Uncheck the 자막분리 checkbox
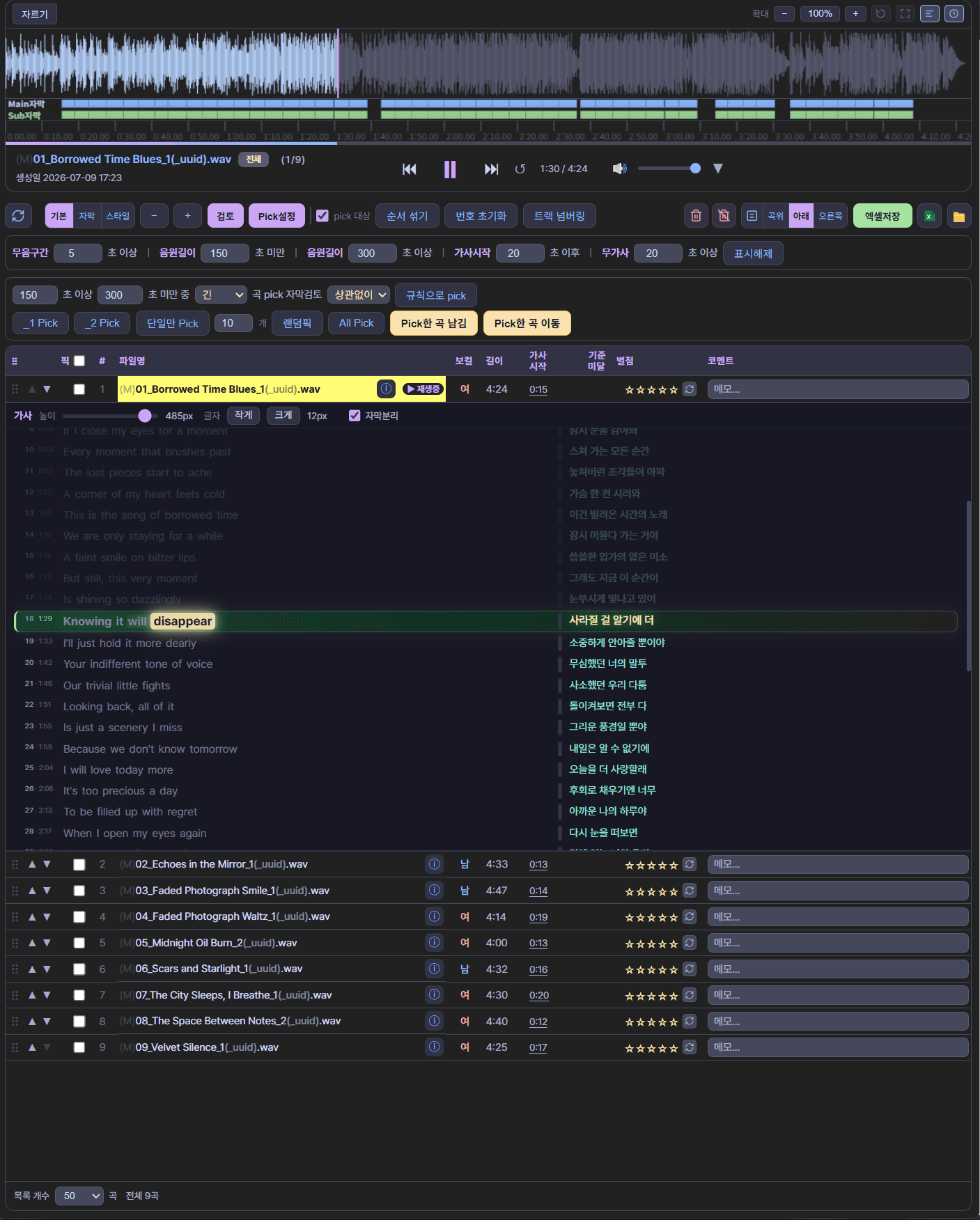 (x=355, y=416)
